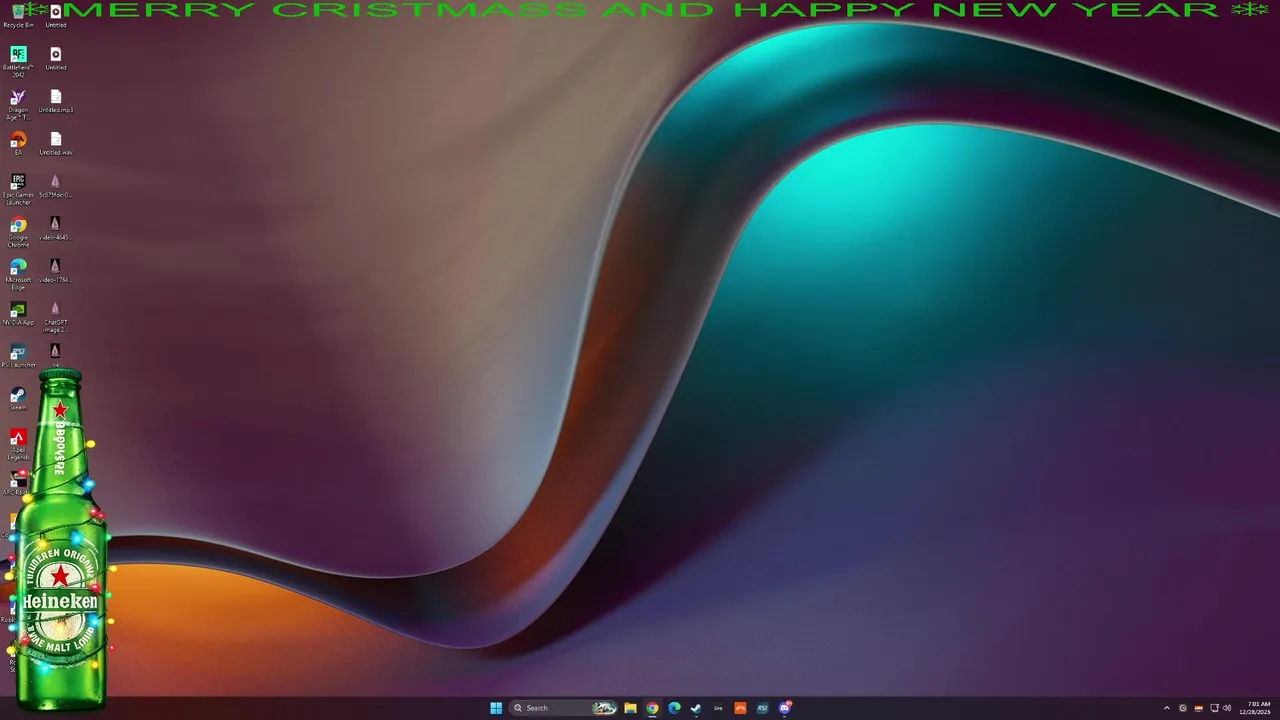Open the Live app in the taskbar
Image resolution: width=1280 pixels, height=720 pixels.
[x=718, y=708]
